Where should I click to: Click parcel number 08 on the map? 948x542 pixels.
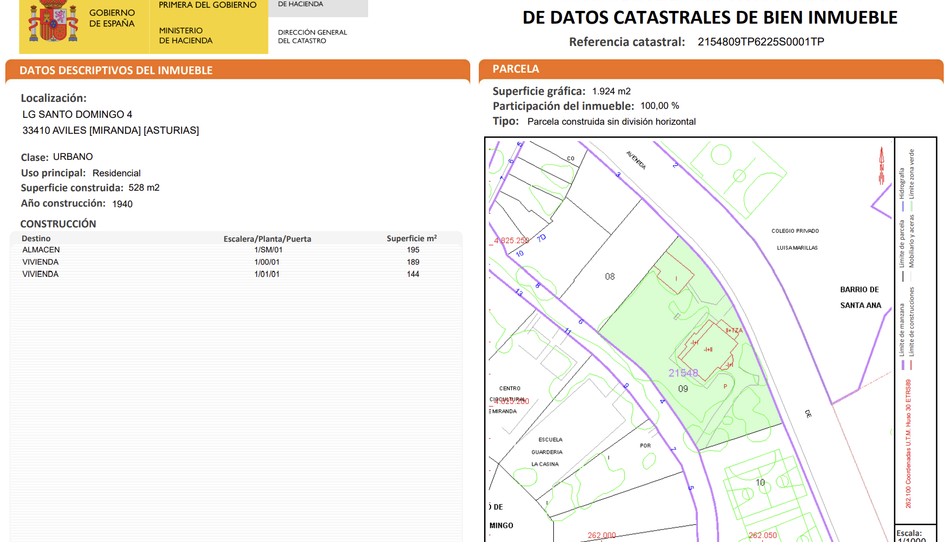coord(610,275)
